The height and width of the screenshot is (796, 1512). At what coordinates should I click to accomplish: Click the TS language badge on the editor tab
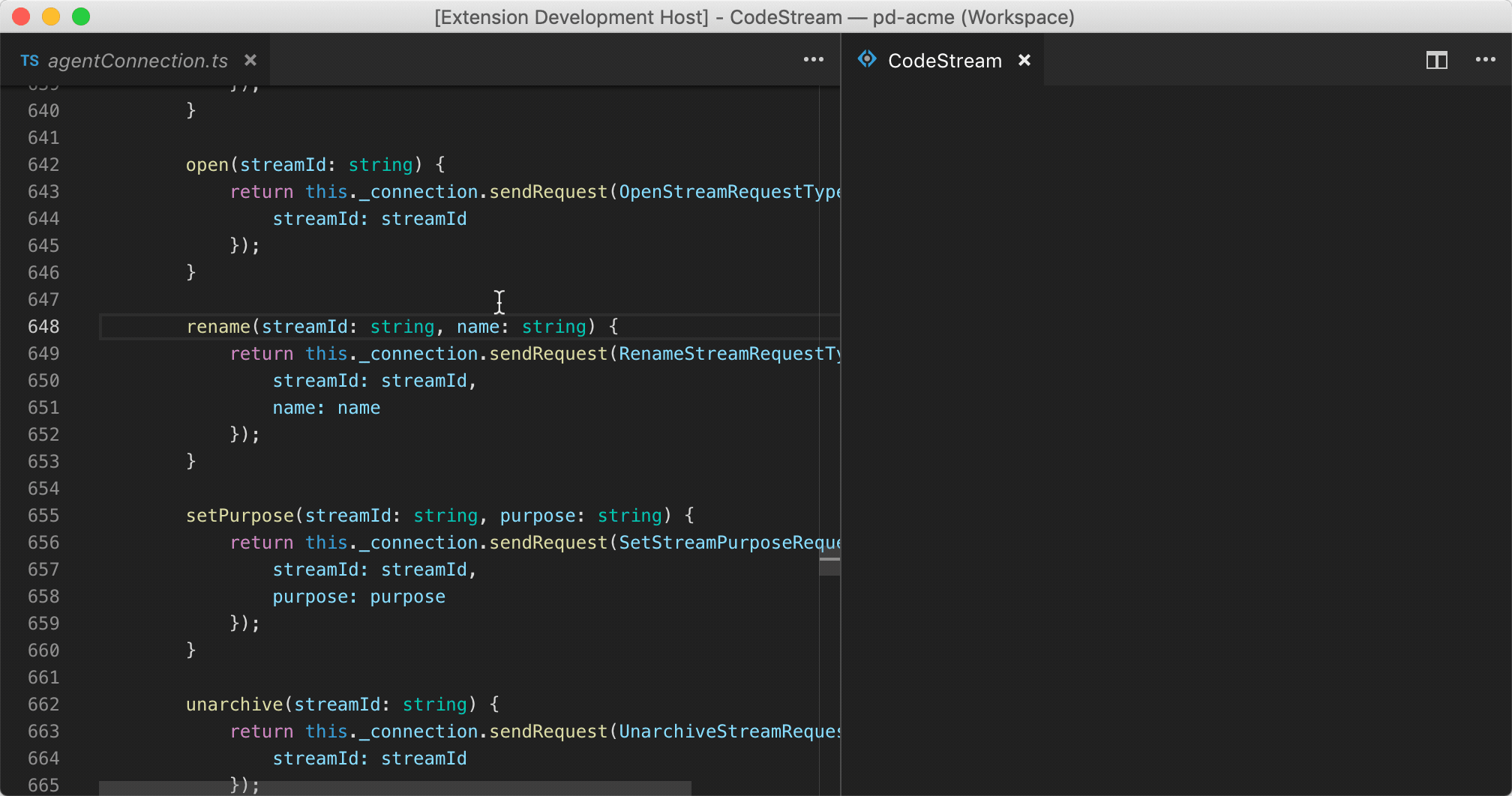point(30,61)
